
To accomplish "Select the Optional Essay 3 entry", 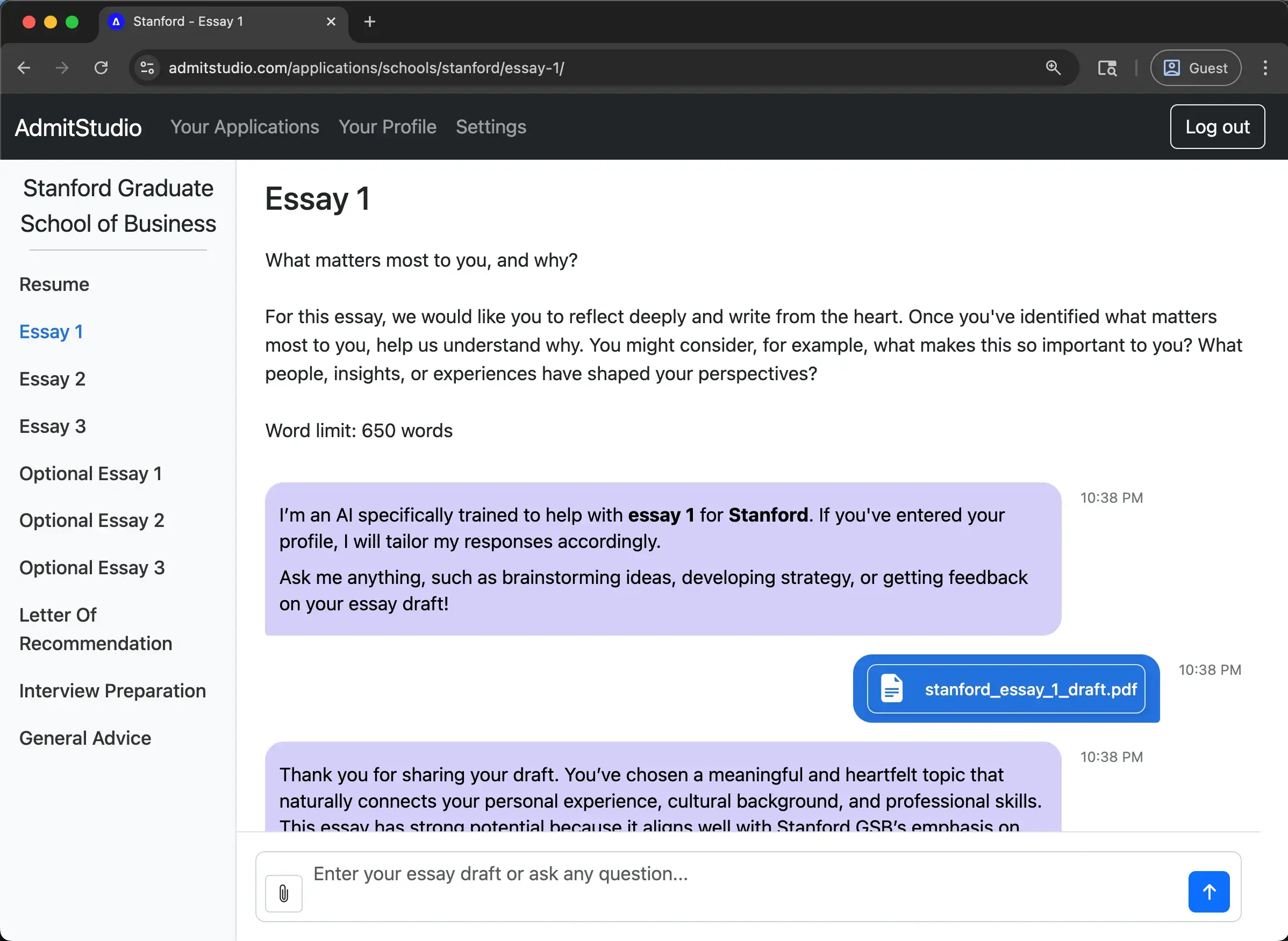I will 92,567.
